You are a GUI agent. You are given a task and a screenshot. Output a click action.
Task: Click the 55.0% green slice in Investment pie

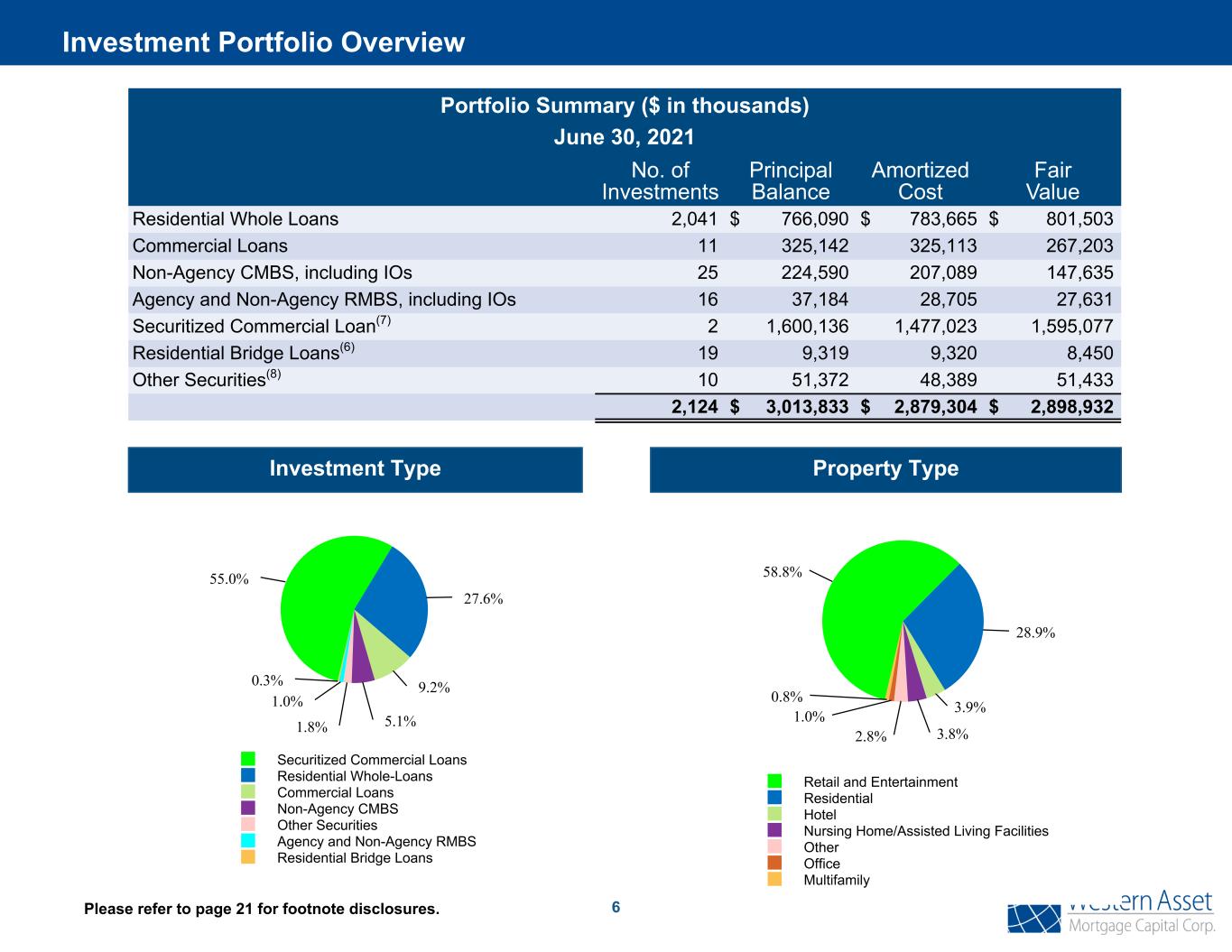coord(320,596)
